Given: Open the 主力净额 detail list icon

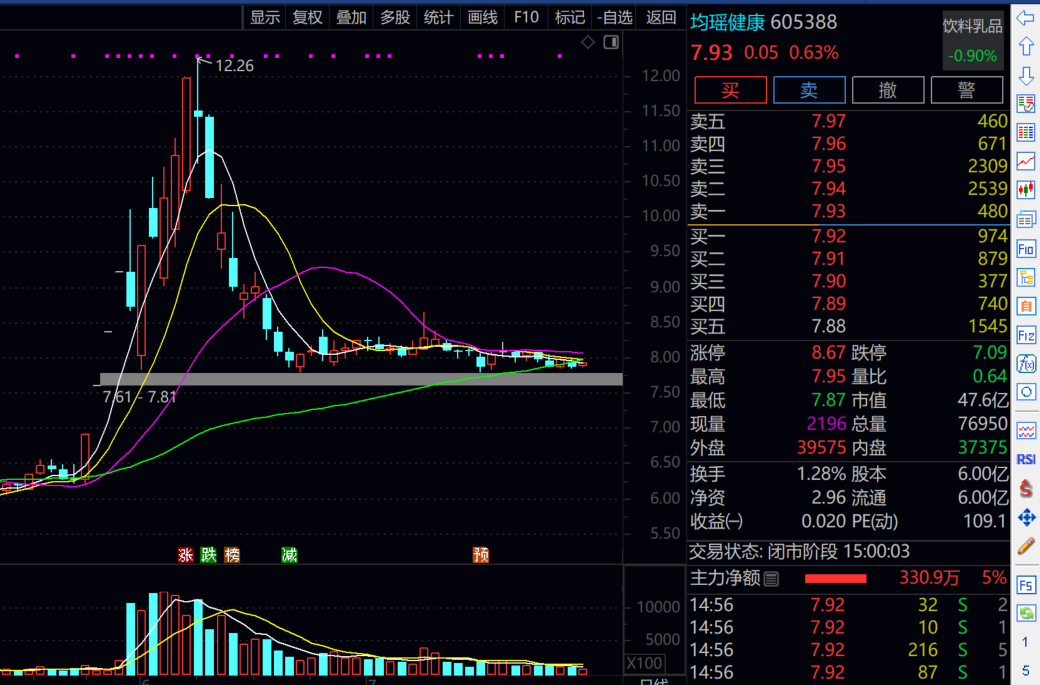Looking at the screenshot, I should coord(771,580).
